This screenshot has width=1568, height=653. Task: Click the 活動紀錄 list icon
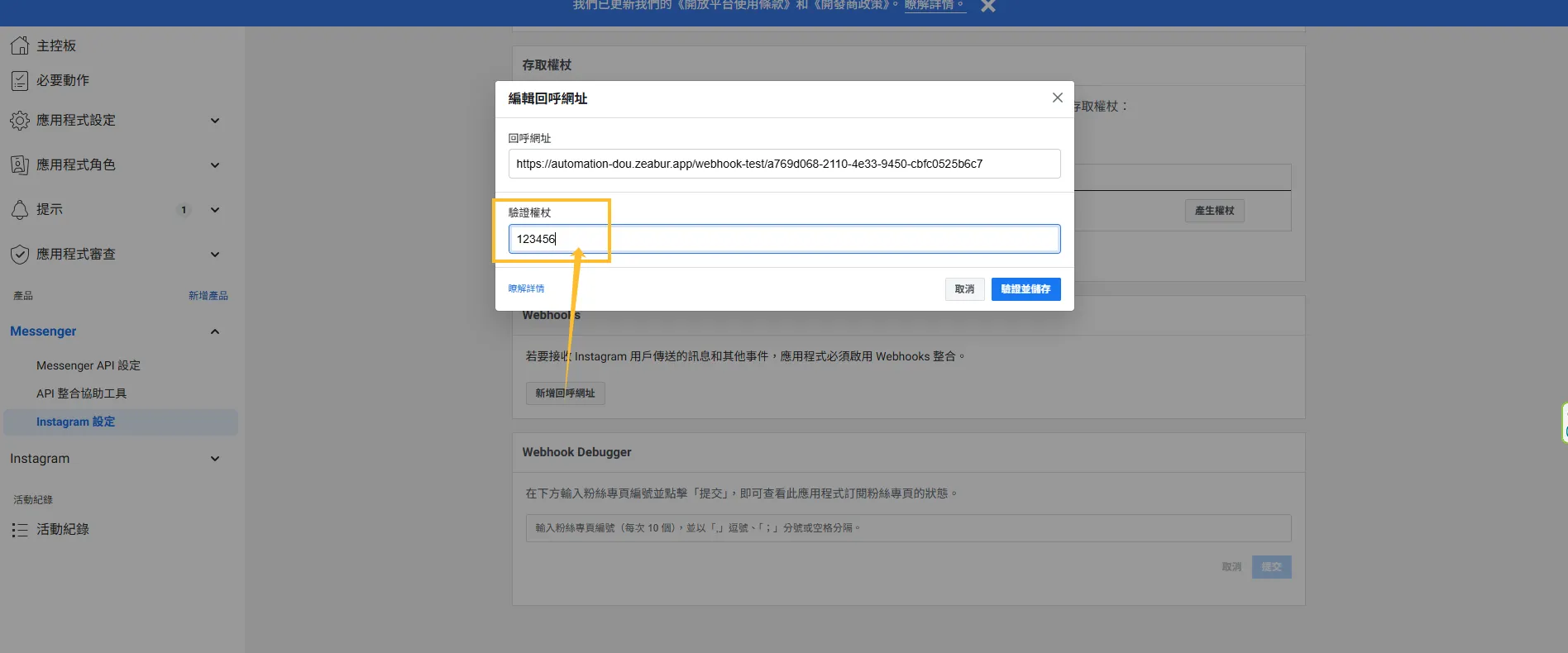[x=20, y=530]
